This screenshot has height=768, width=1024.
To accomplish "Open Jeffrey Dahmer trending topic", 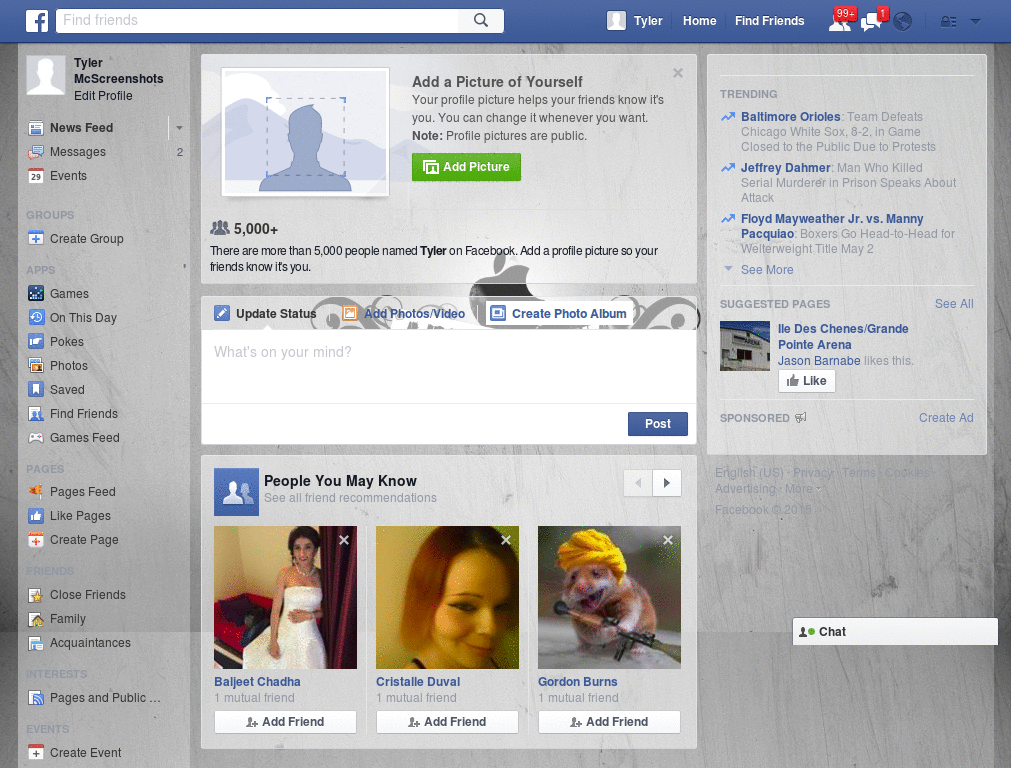I will click(x=786, y=168).
